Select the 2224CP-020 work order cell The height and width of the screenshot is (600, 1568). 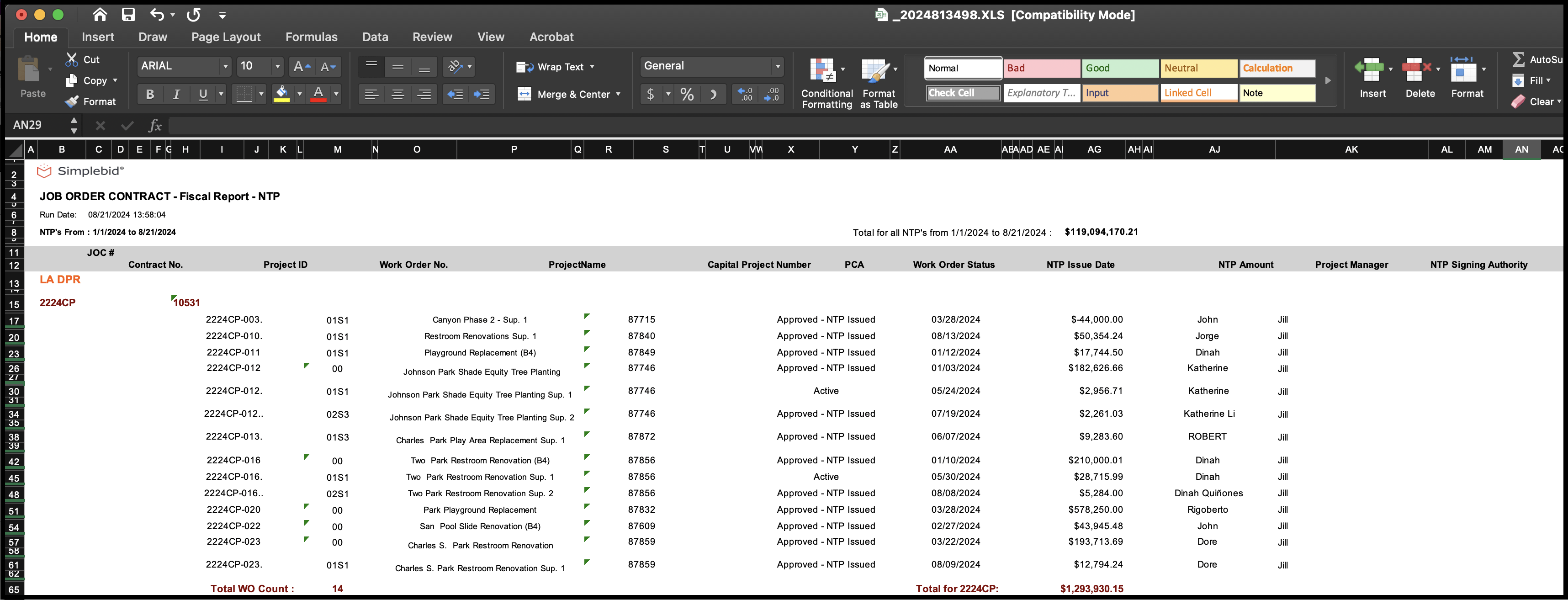(233, 510)
